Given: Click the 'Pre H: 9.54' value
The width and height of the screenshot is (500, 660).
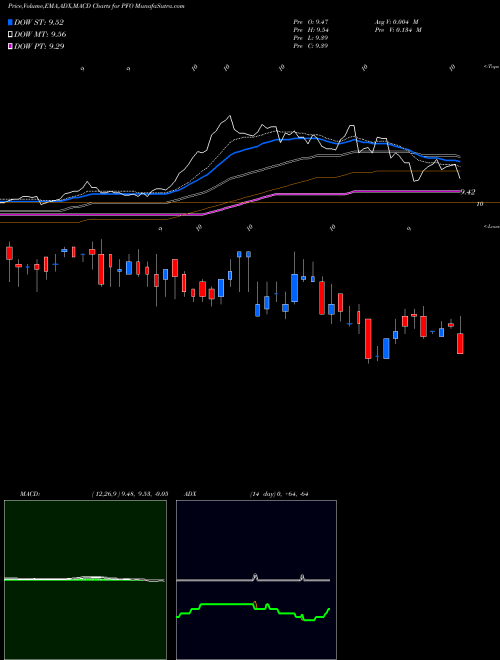Looking at the screenshot, I should (311, 30).
